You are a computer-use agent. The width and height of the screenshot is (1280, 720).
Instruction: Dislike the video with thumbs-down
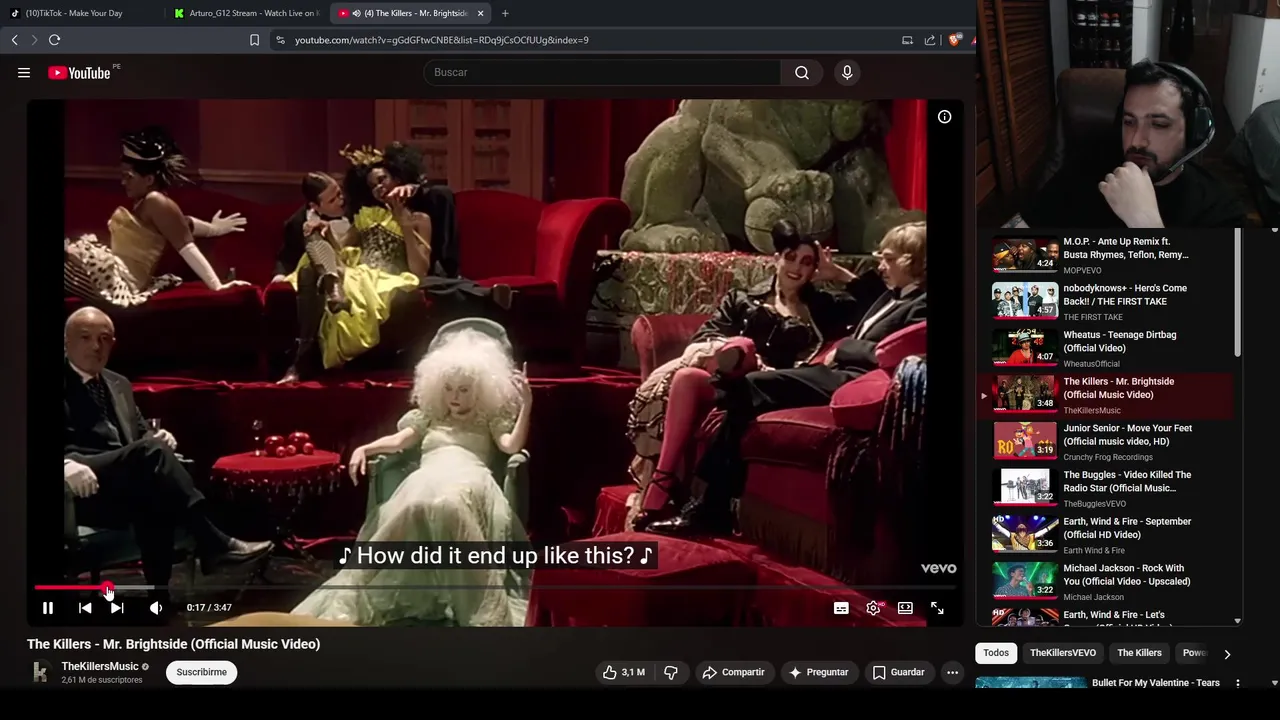671,672
